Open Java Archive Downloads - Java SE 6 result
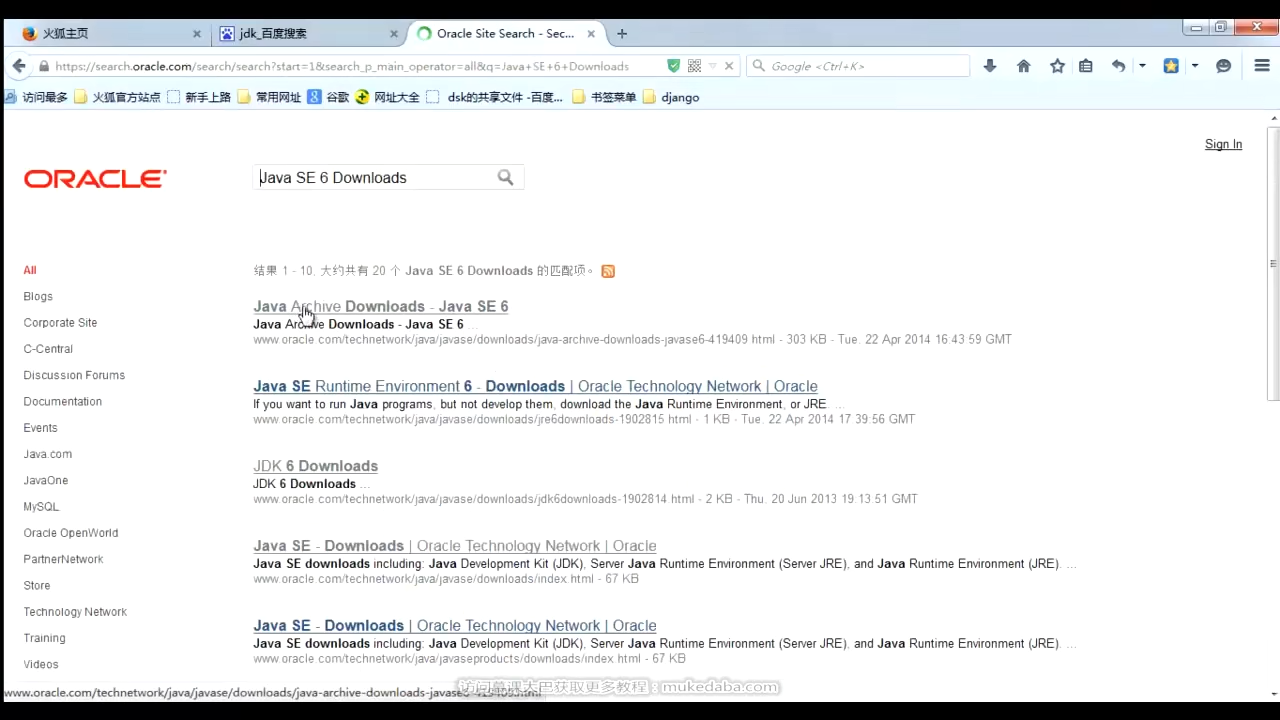 [381, 306]
